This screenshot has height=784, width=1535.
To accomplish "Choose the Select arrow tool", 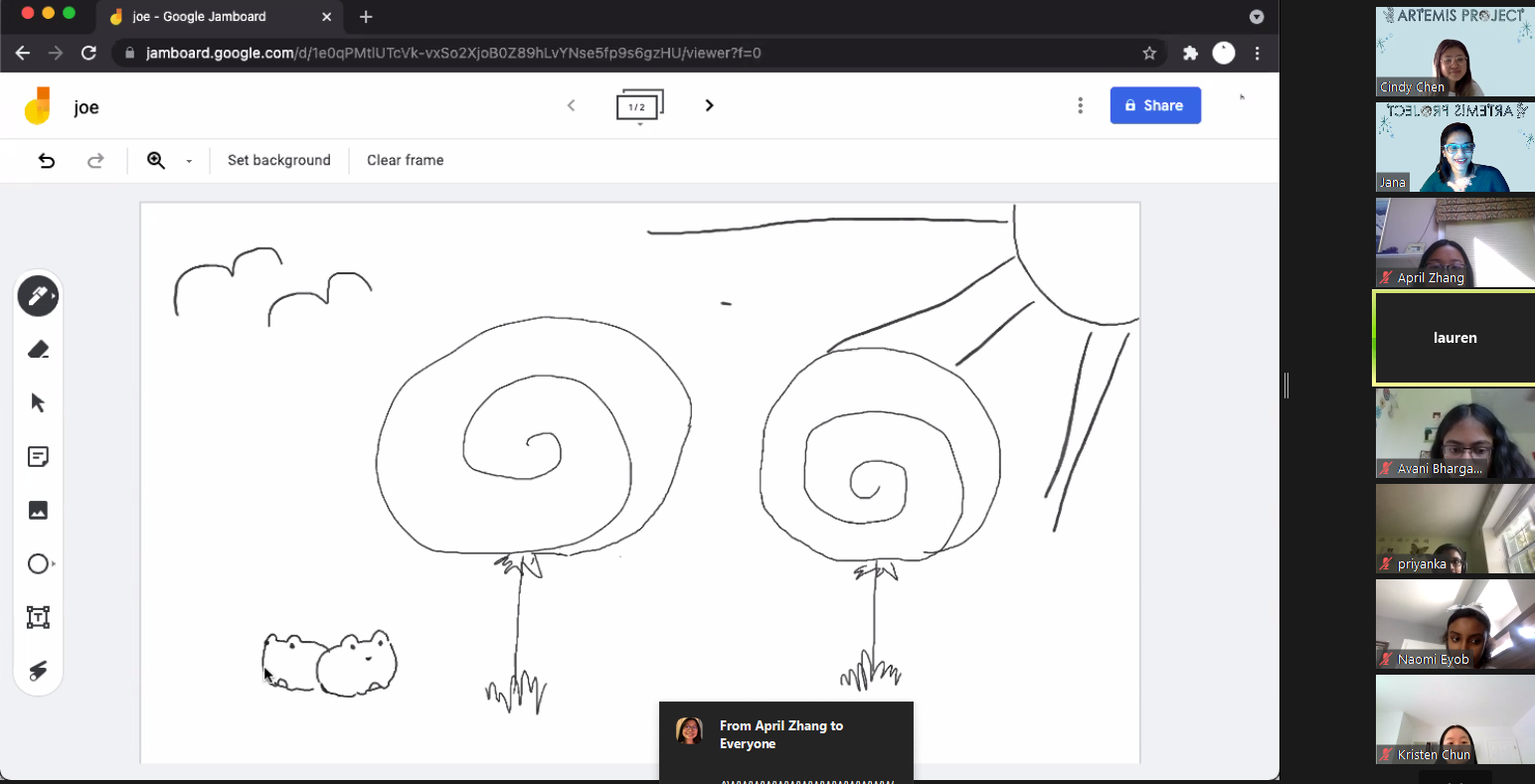I will (38, 403).
